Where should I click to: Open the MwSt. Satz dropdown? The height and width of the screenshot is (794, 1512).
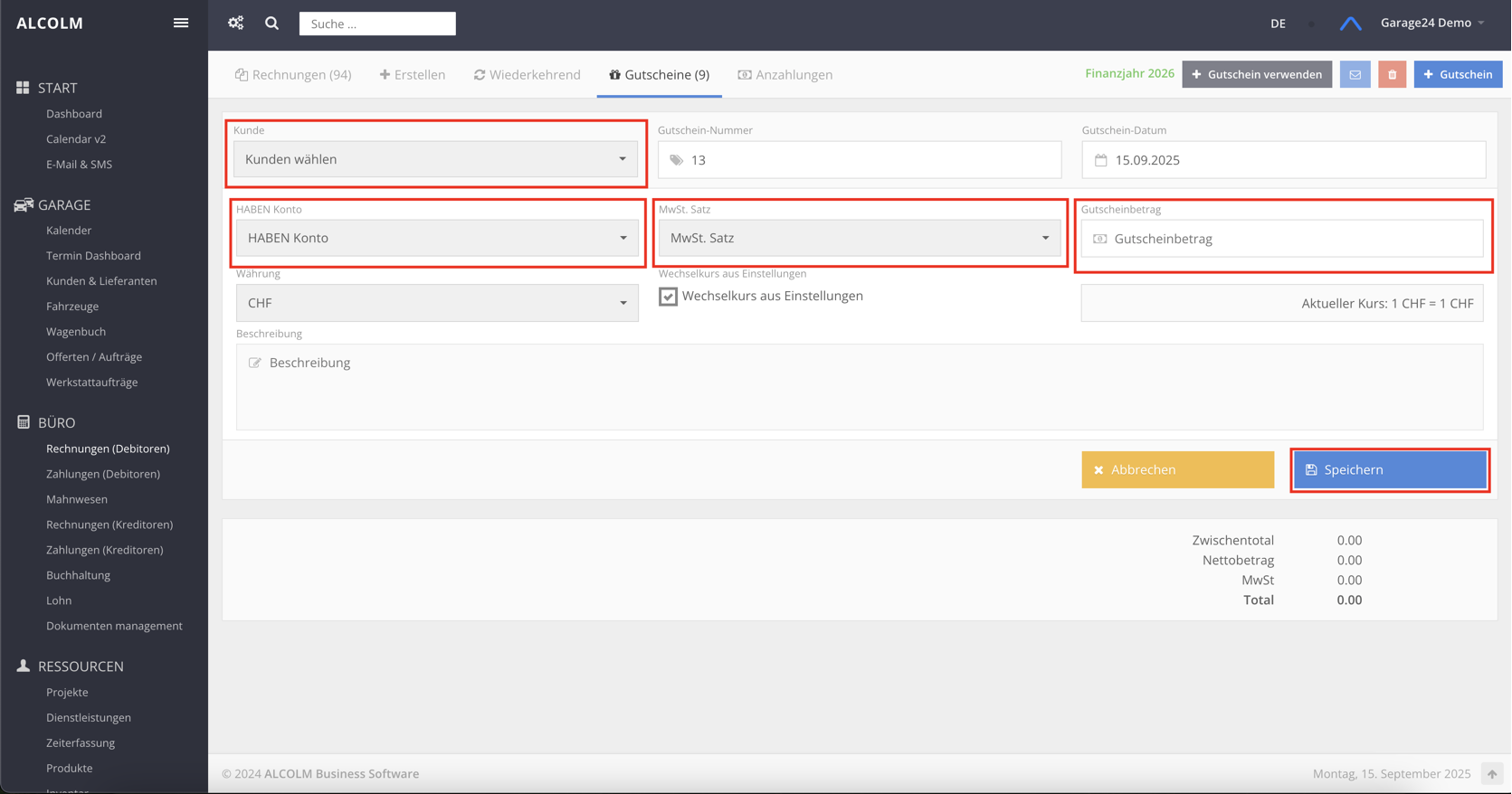(859, 238)
